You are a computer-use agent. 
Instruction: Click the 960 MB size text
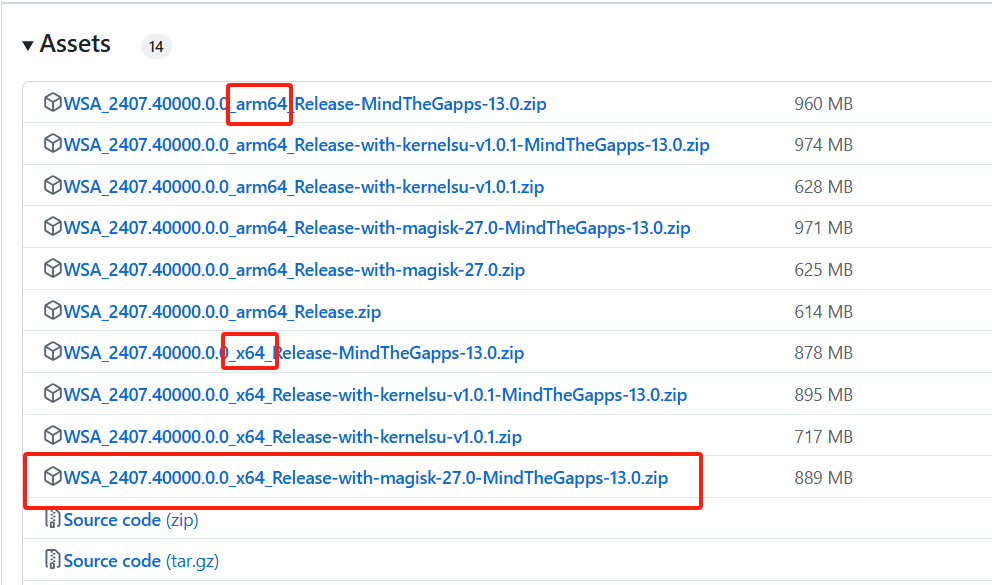tap(824, 104)
